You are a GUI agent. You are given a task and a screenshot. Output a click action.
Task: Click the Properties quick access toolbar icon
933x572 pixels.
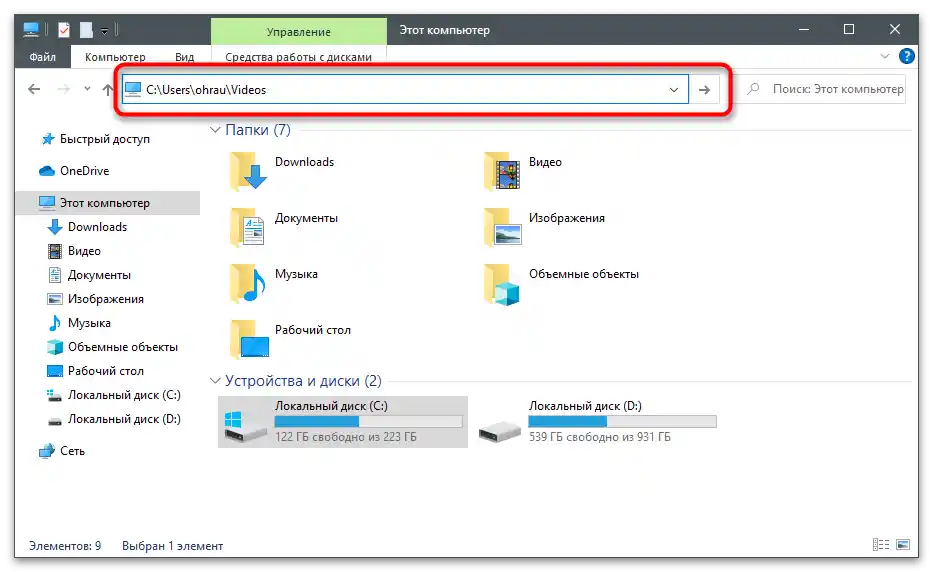[x=64, y=29]
